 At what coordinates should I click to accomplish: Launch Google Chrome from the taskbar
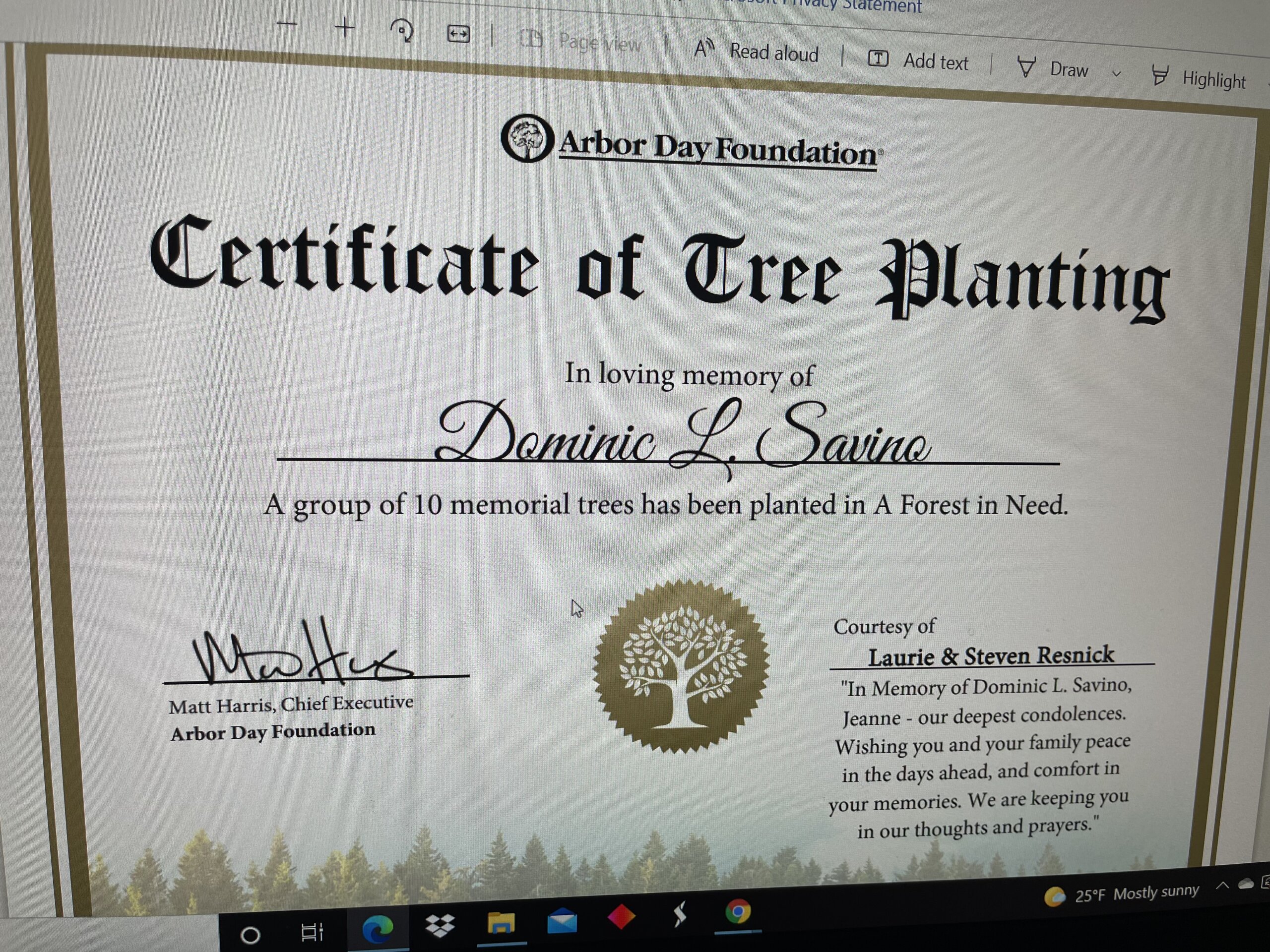point(738,911)
